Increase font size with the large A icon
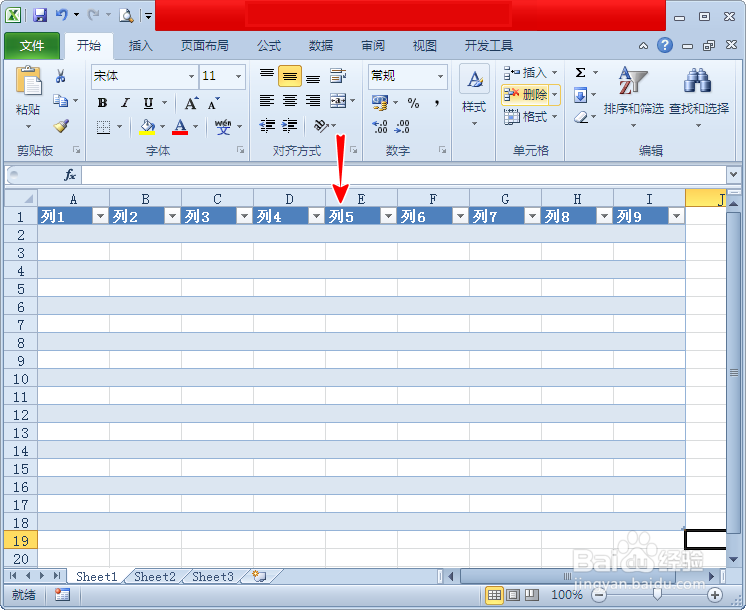This screenshot has width=746, height=610. (191, 103)
